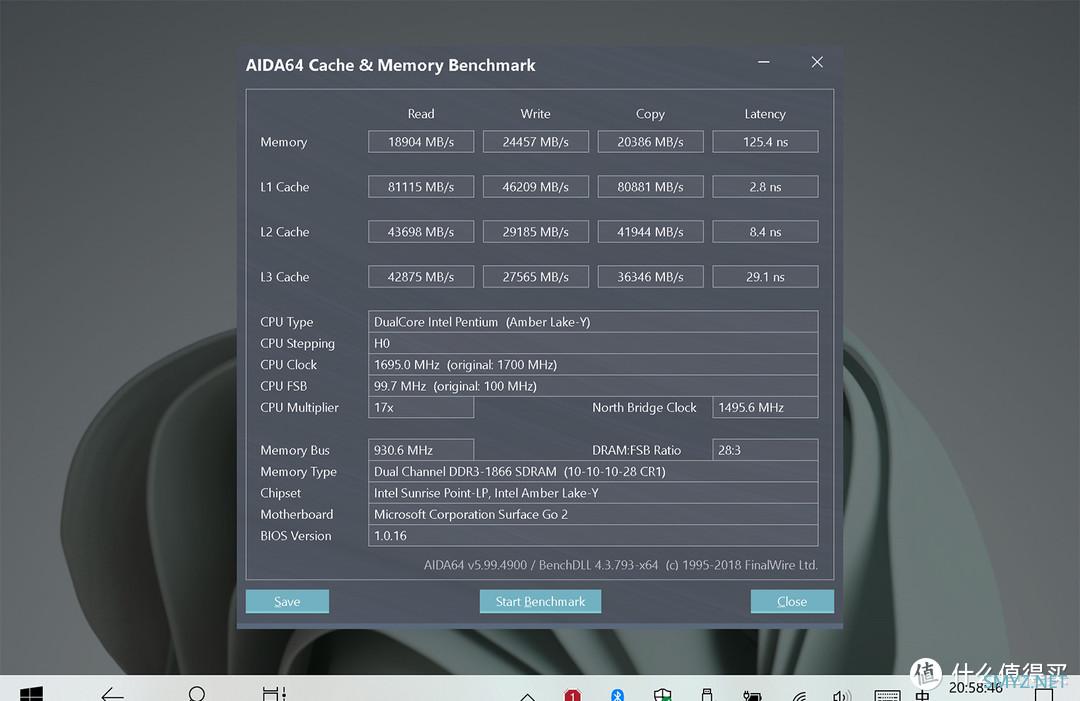Open the volume speaker icon
The height and width of the screenshot is (701, 1080).
(842, 695)
